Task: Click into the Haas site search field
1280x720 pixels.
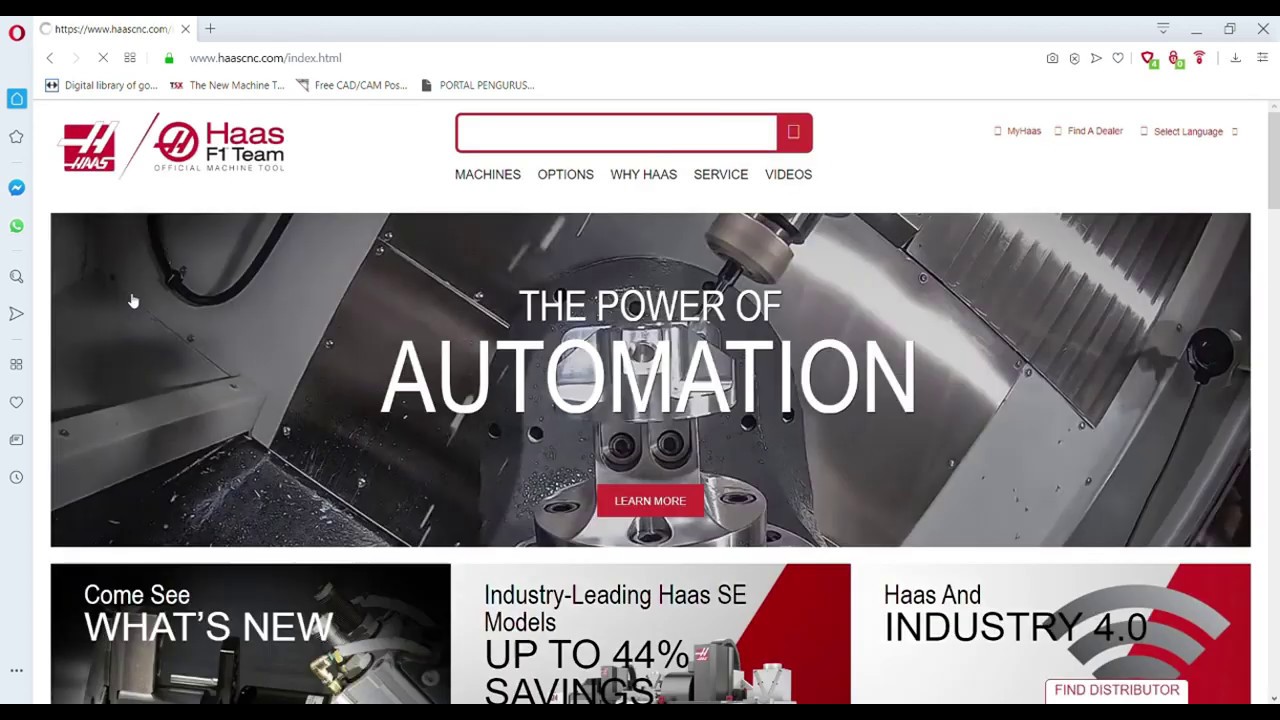Action: 616,133
